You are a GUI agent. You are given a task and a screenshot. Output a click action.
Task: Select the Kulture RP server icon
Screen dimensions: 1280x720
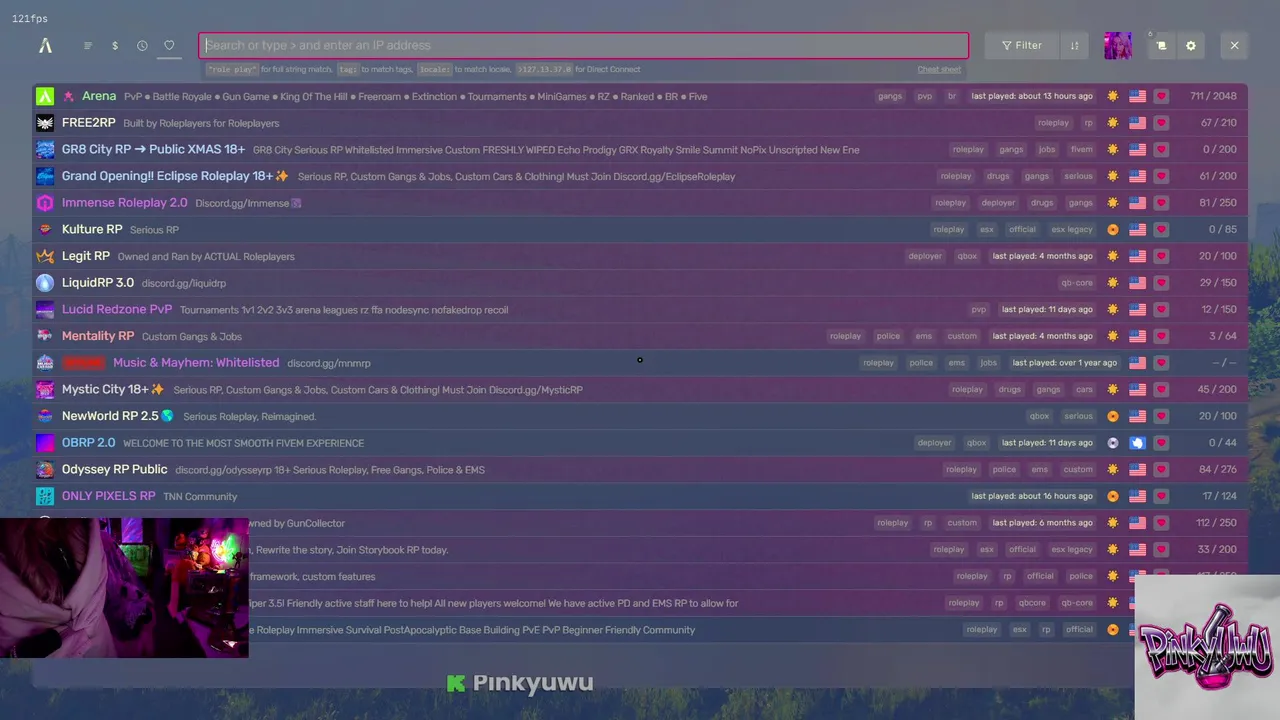coord(45,229)
